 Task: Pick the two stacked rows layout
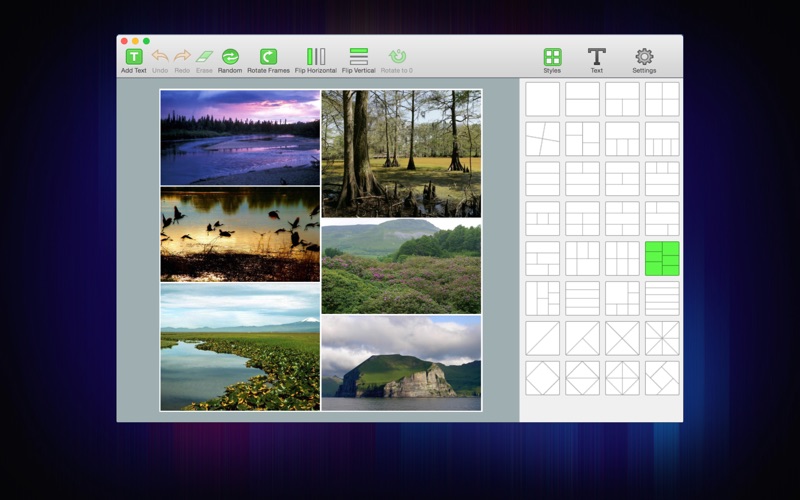click(x=582, y=99)
